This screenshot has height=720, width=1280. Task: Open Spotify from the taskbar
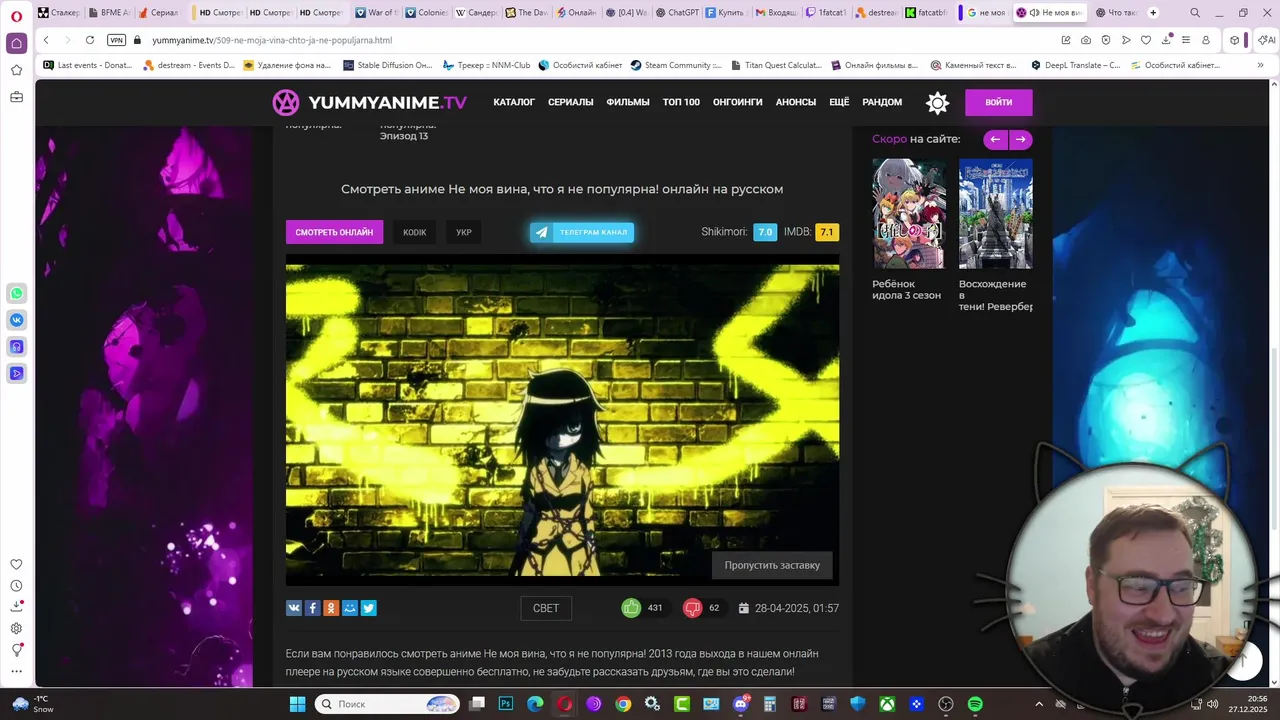point(975,704)
